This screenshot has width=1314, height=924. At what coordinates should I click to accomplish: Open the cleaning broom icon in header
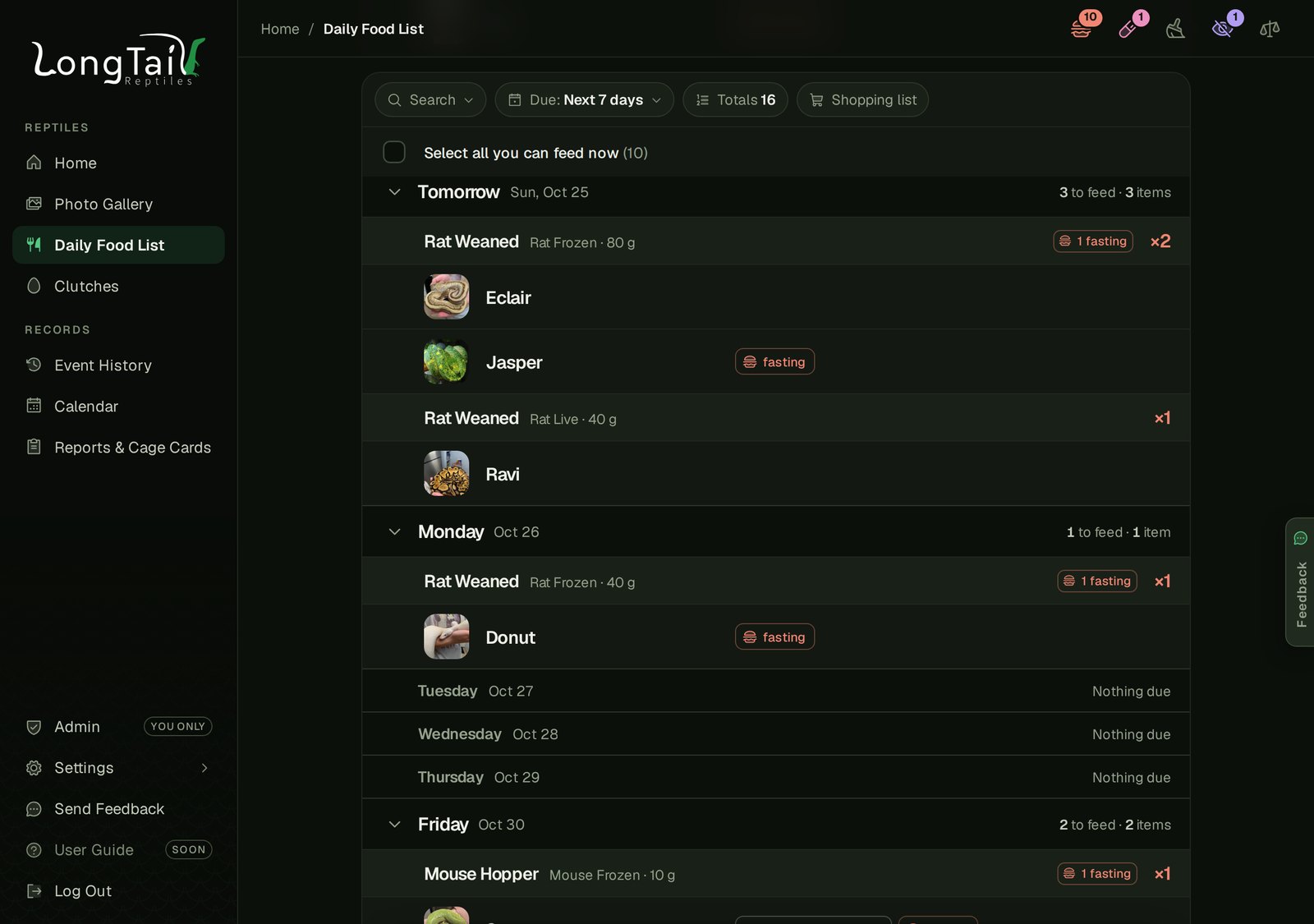click(1175, 29)
